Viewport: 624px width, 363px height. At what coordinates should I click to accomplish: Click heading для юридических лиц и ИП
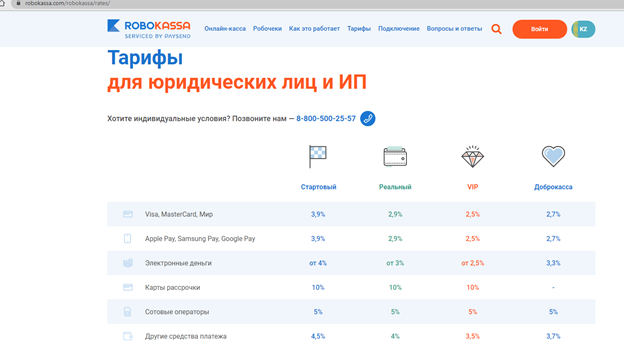237,82
